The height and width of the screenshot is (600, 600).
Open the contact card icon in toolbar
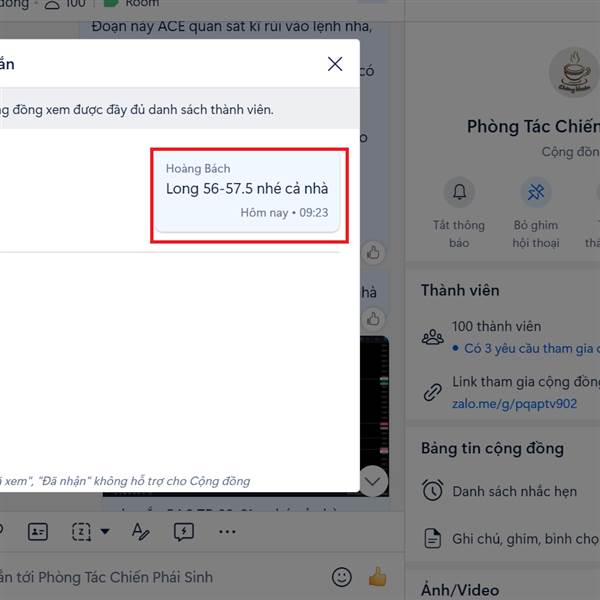[x=38, y=532]
